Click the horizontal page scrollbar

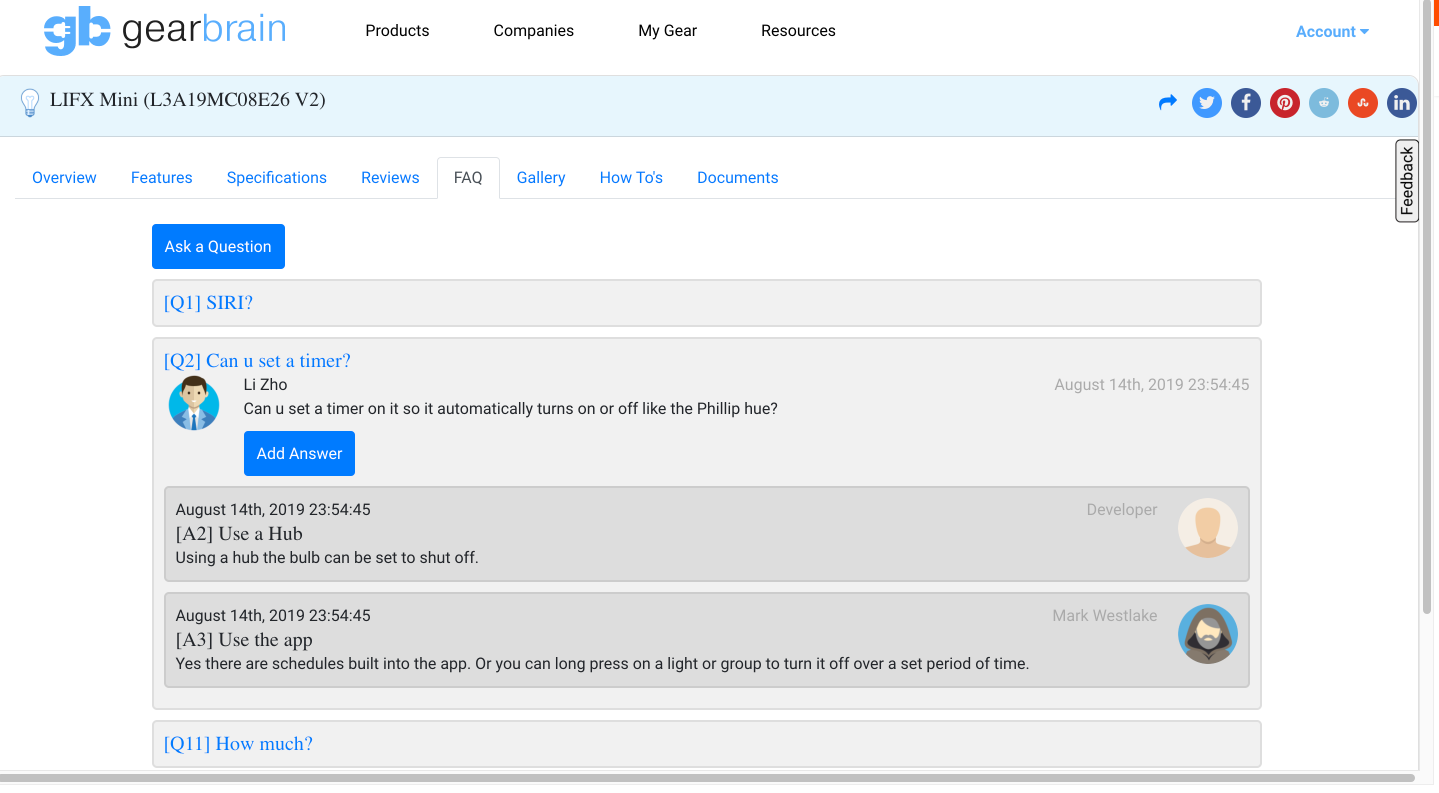(x=707, y=777)
